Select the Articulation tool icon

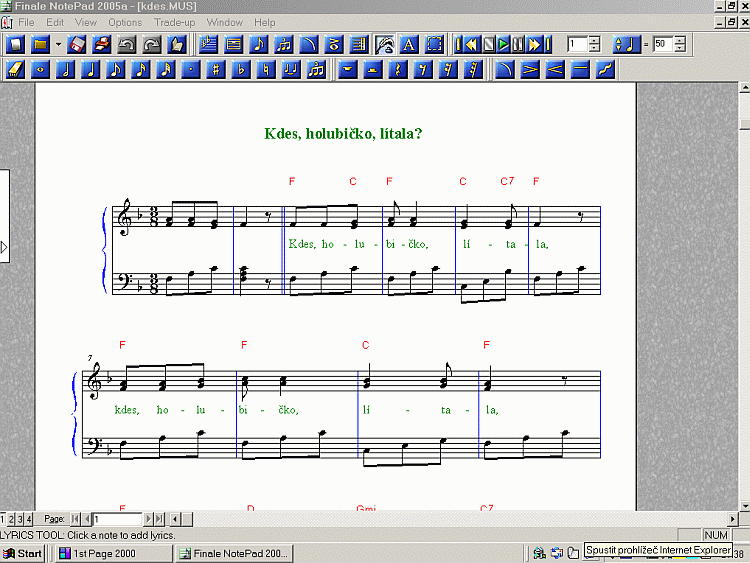click(334, 44)
